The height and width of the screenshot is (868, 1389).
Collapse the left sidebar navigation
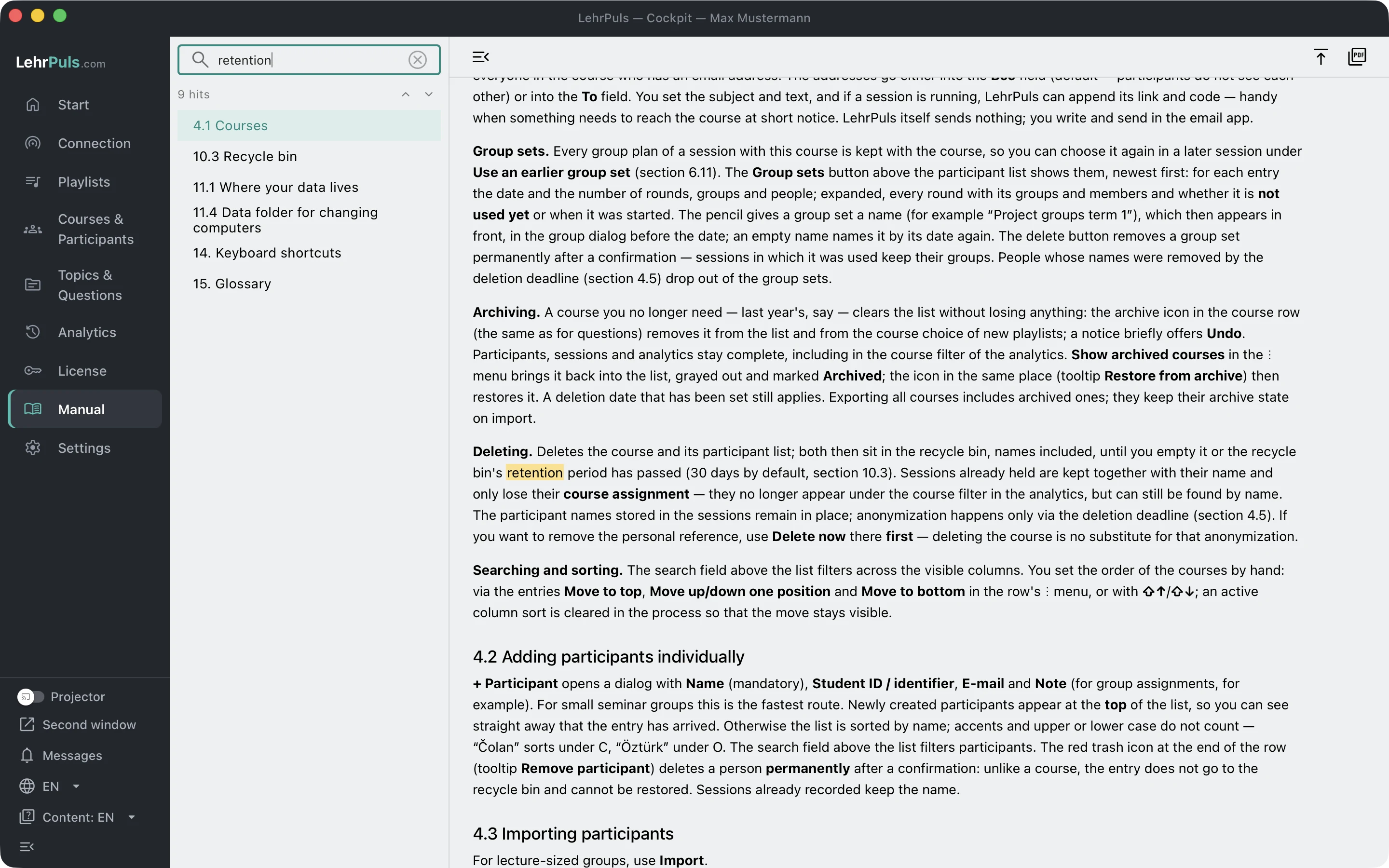pos(27,846)
